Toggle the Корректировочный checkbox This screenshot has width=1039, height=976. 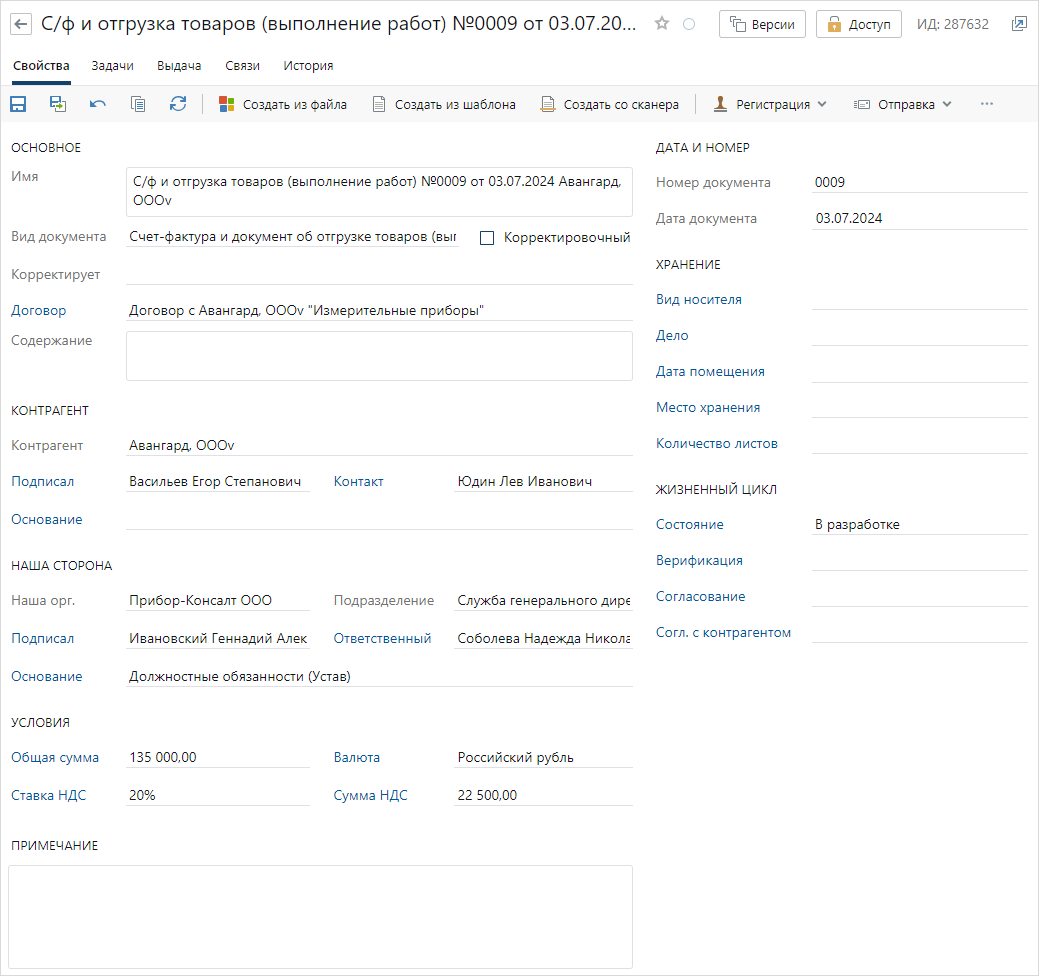pyautogui.click(x=488, y=238)
